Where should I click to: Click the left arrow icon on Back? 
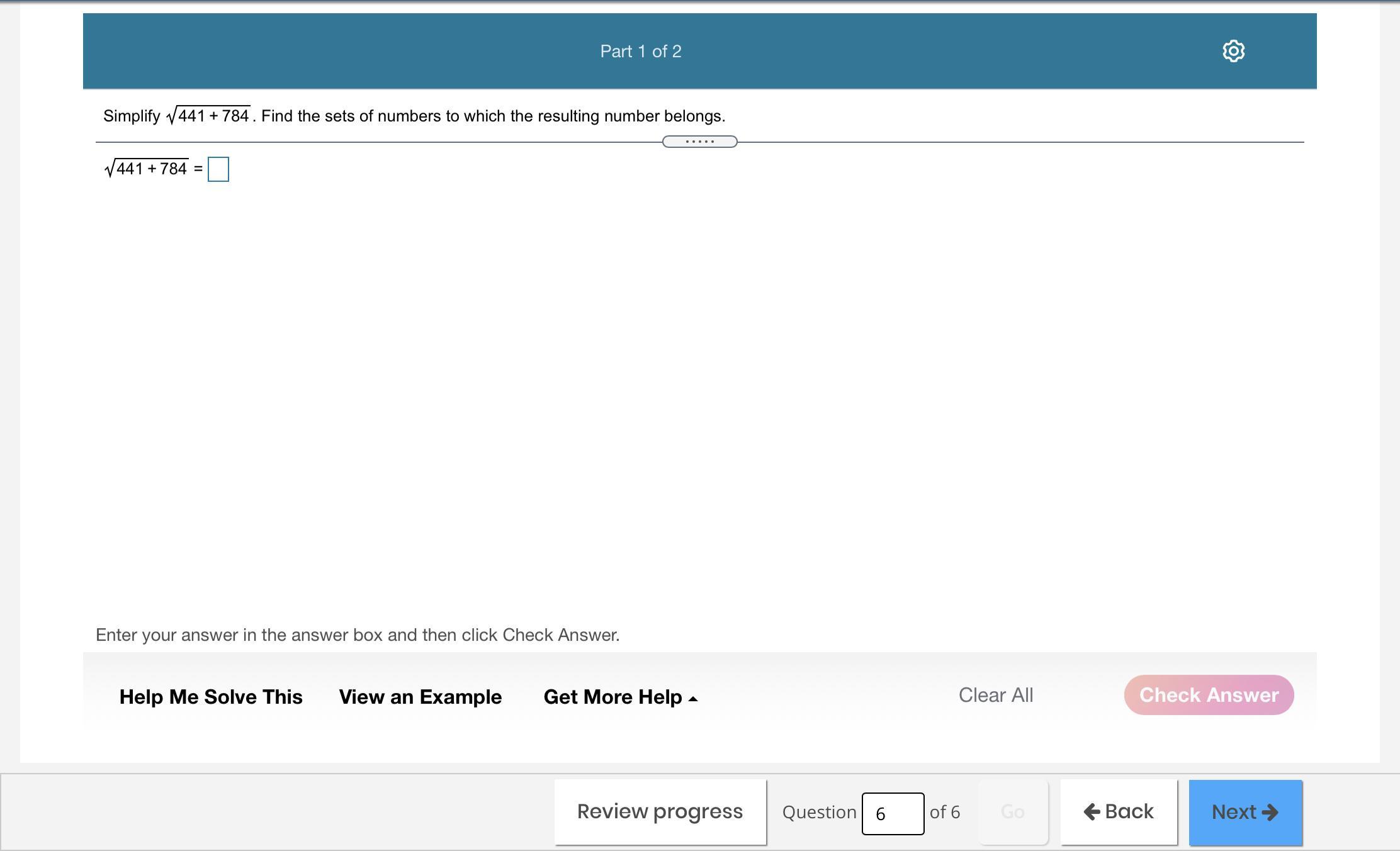tap(1092, 812)
